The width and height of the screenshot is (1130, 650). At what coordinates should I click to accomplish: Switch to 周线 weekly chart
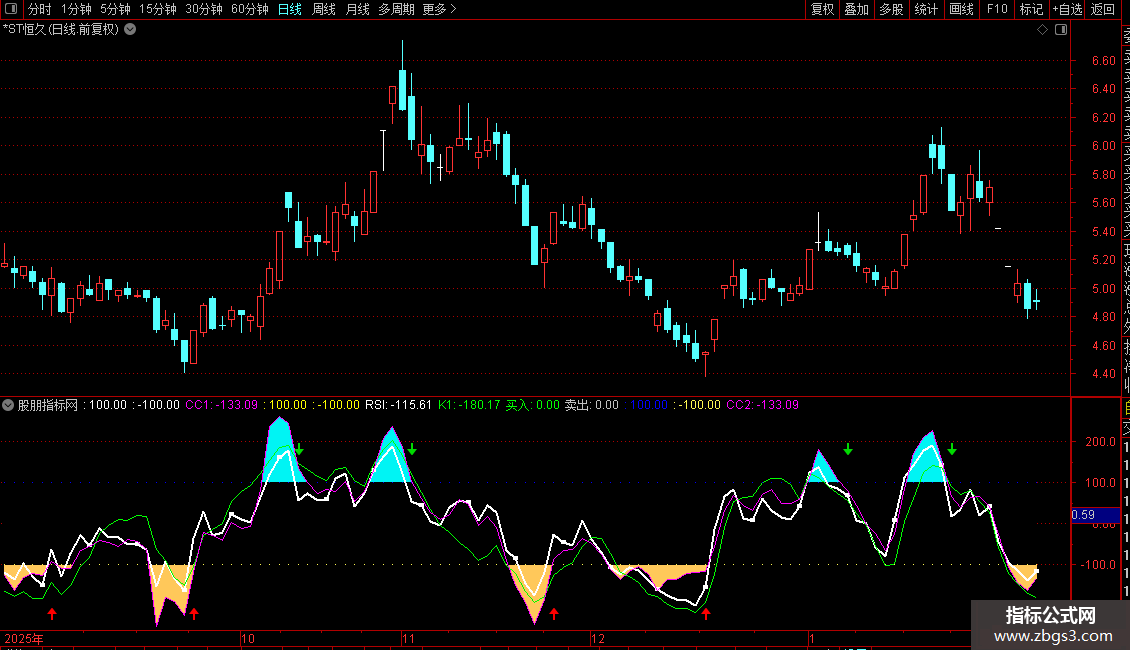pos(324,9)
